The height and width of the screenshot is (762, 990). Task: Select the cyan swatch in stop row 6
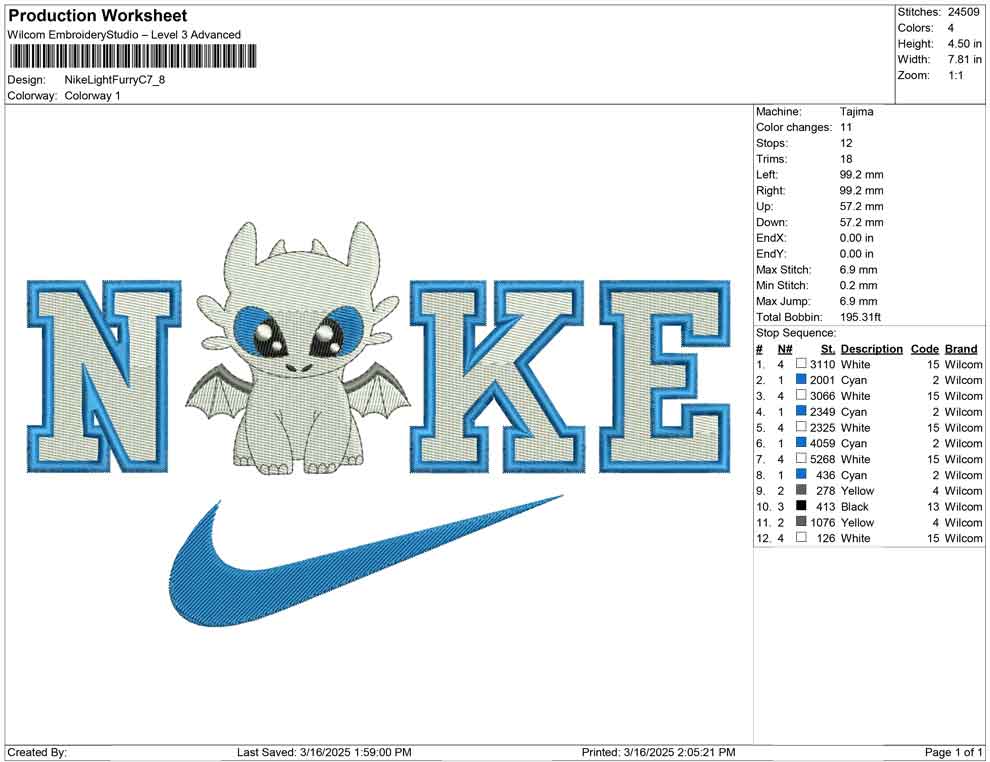(801, 442)
